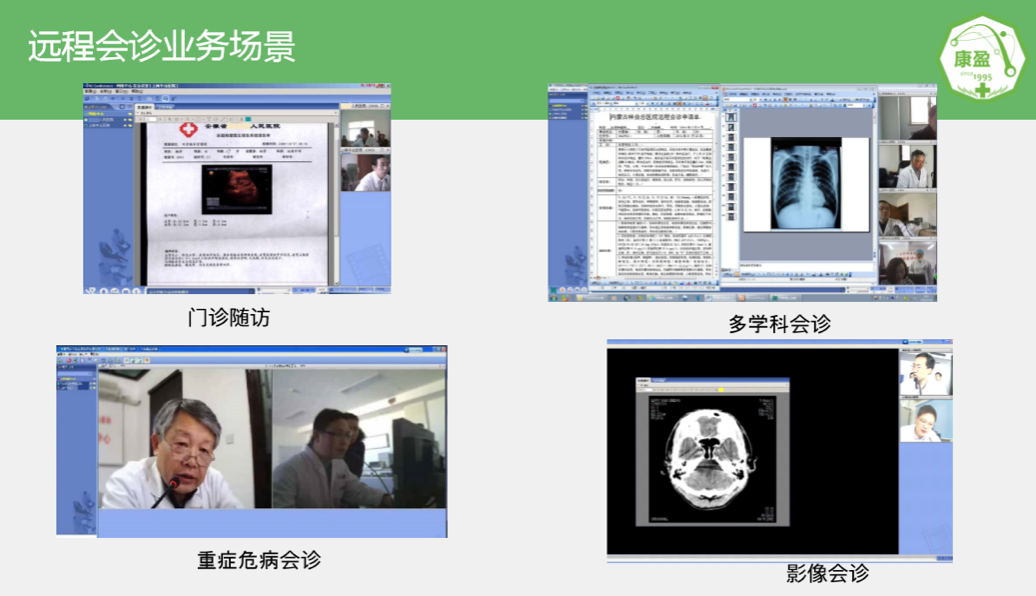
Task: Select the 门诊随访 caption label
Action: pyautogui.click(x=229, y=317)
